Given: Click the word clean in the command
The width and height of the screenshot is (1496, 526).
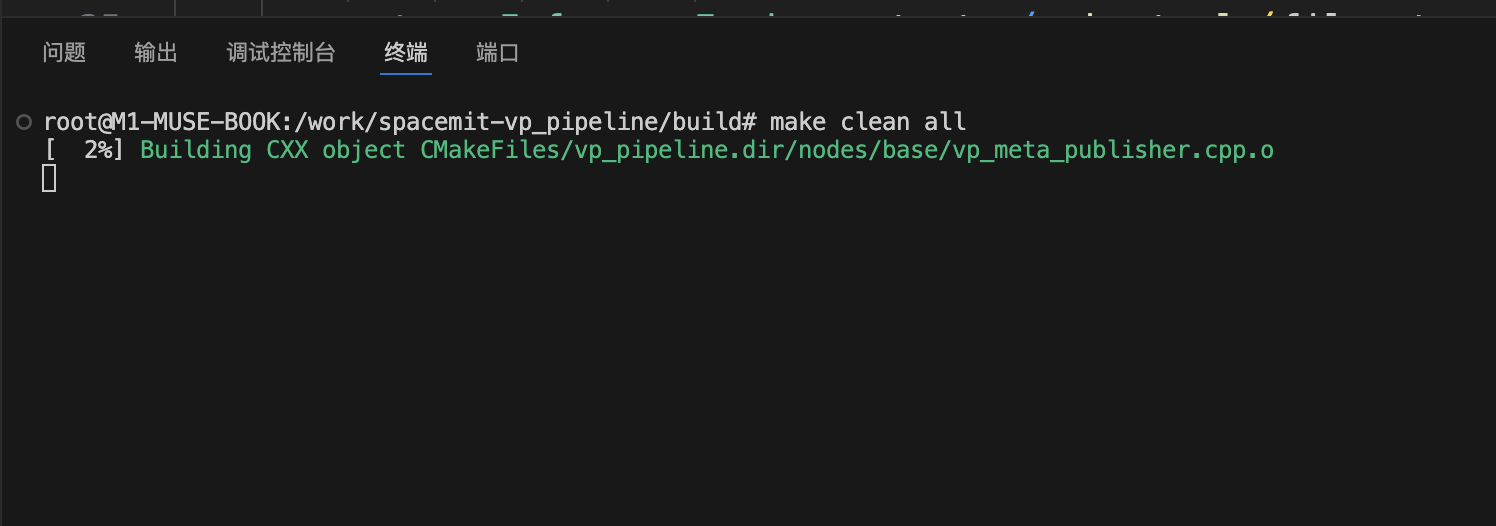Looking at the screenshot, I should click(x=875, y=122).
